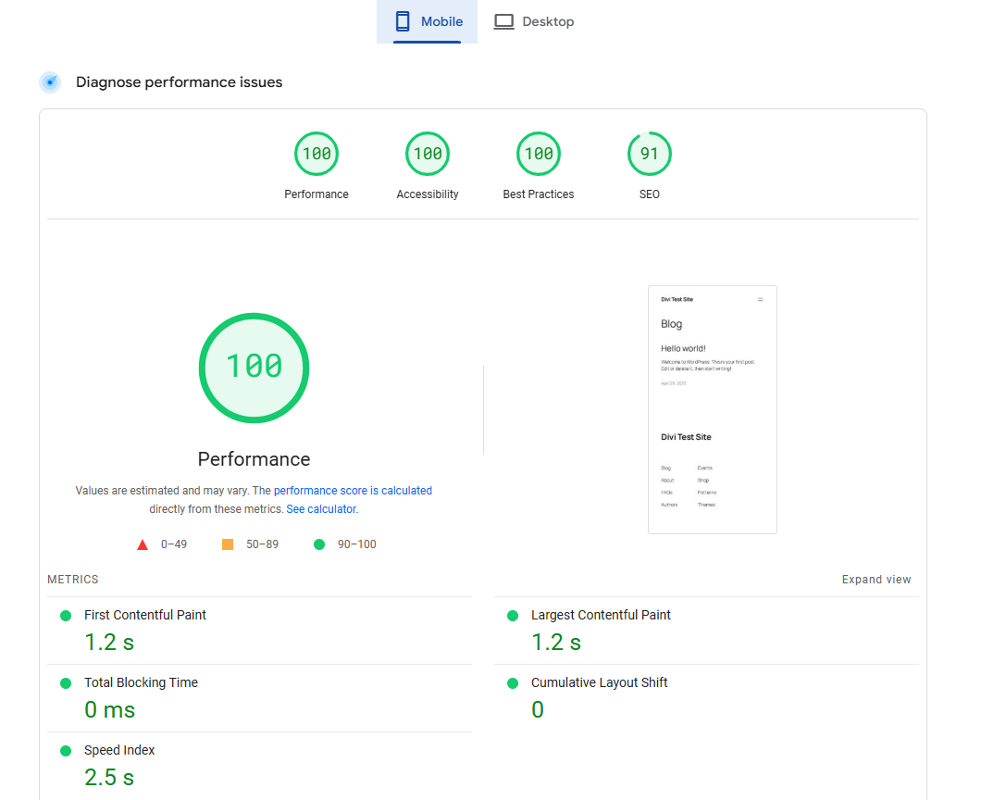
Task: Switch to the Desktop tab
Action: tap(535, 21)
